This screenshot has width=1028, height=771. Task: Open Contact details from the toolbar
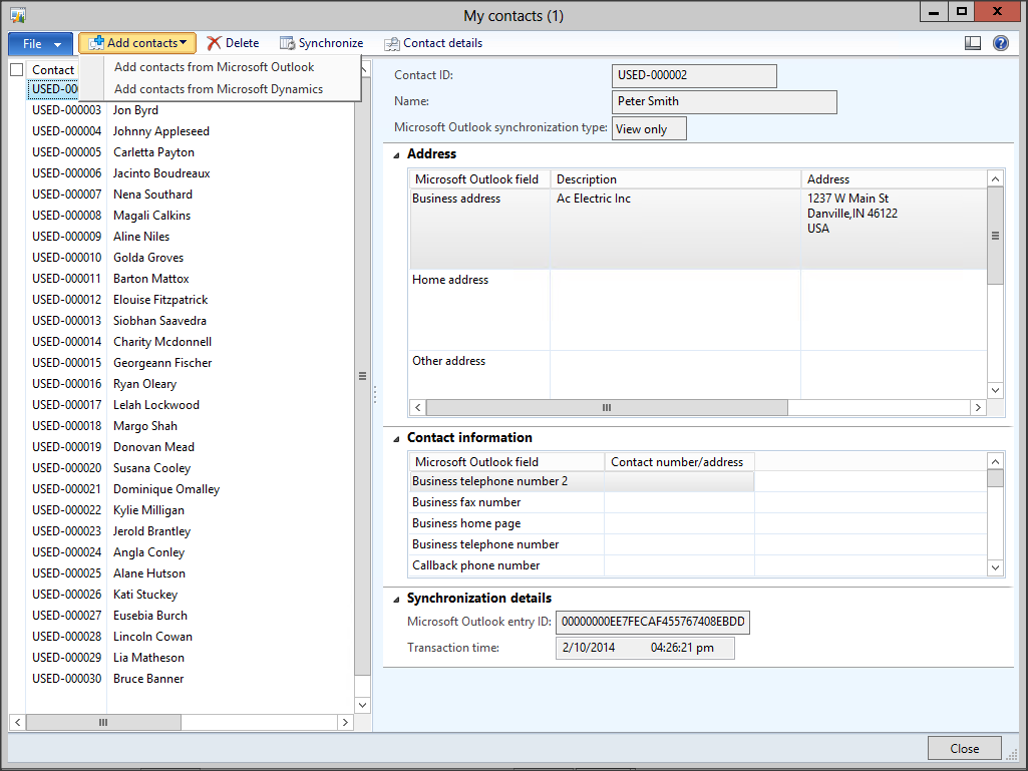433,43
